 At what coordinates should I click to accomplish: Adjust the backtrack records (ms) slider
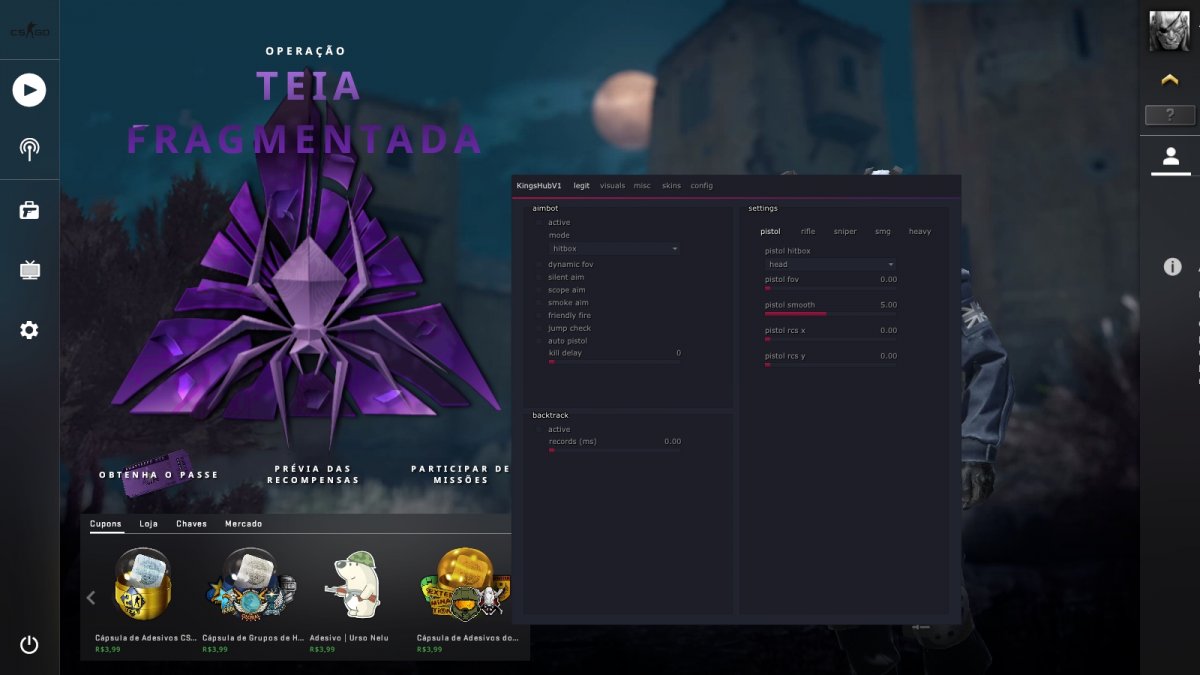(614, 450)
